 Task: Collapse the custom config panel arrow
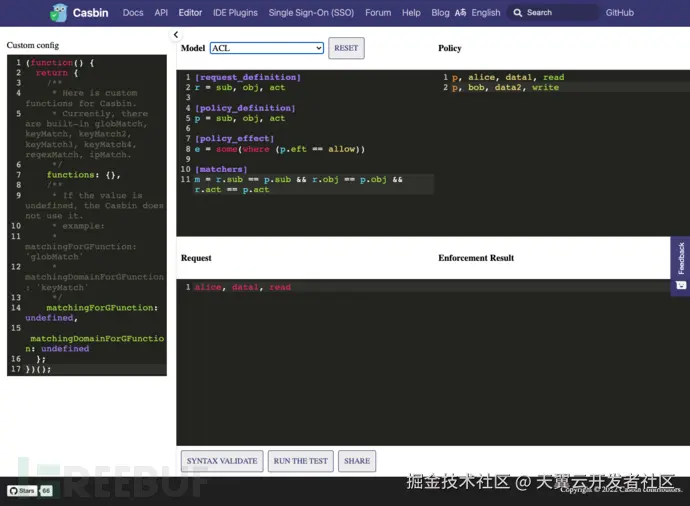pos(176,34)
